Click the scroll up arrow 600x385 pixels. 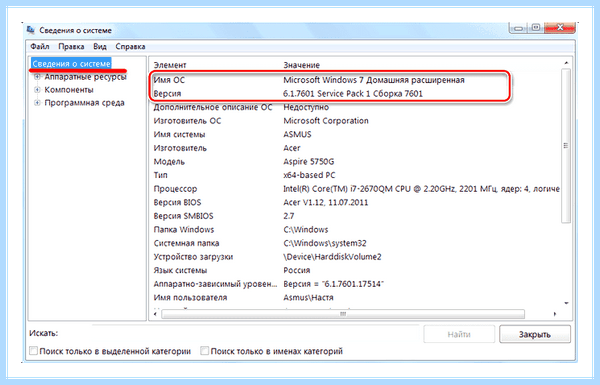coord(566,63)
